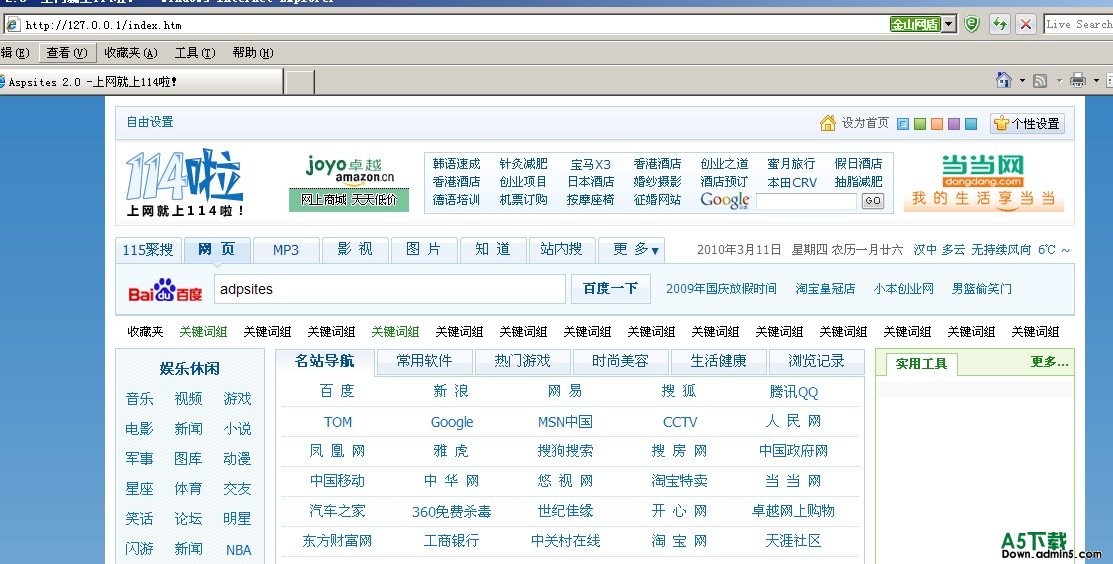The height and width of the screenshot is (564, 1113).
Task: Click the weather text 汉中 多云
Action: (x=939, y=250)
